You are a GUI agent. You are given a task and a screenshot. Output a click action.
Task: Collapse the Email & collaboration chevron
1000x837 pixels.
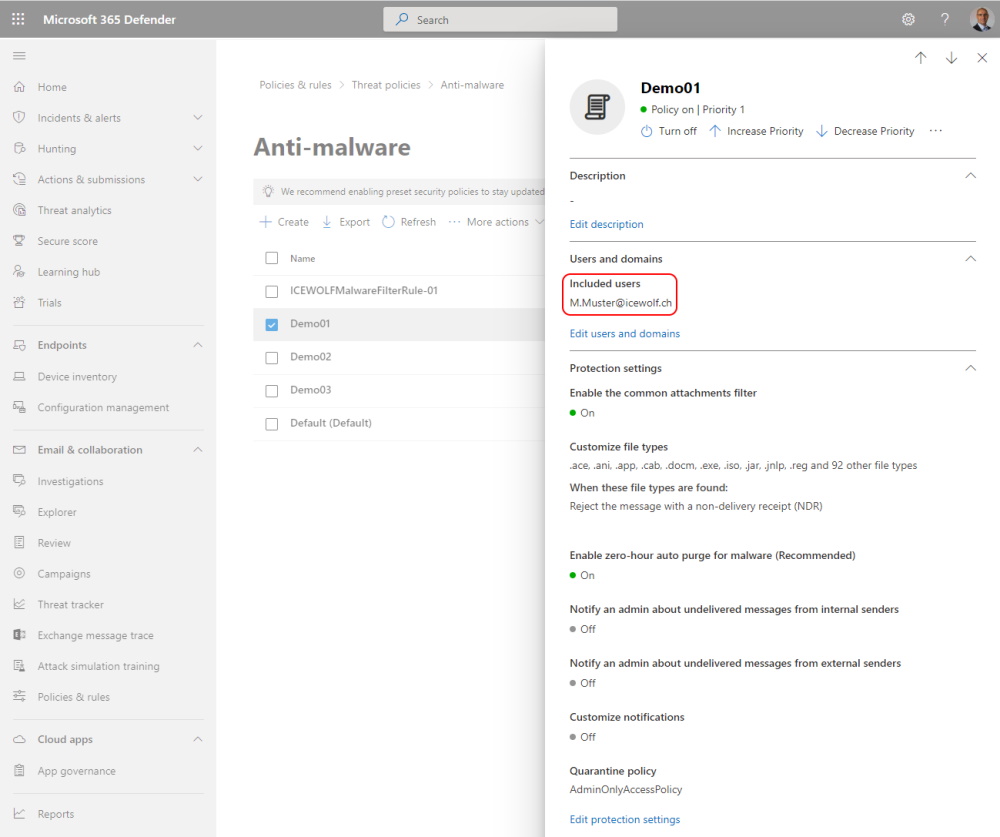coord(198,449)
